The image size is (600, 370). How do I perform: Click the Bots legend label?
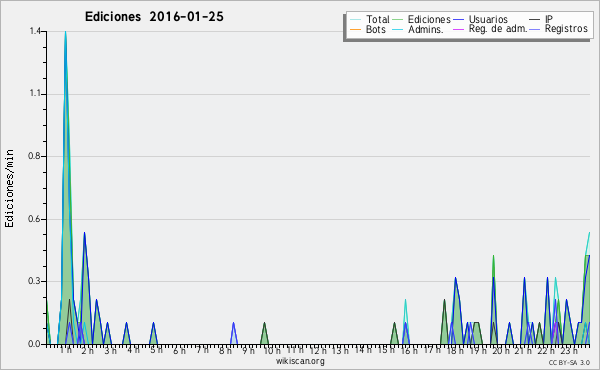(x=375, y=29)
